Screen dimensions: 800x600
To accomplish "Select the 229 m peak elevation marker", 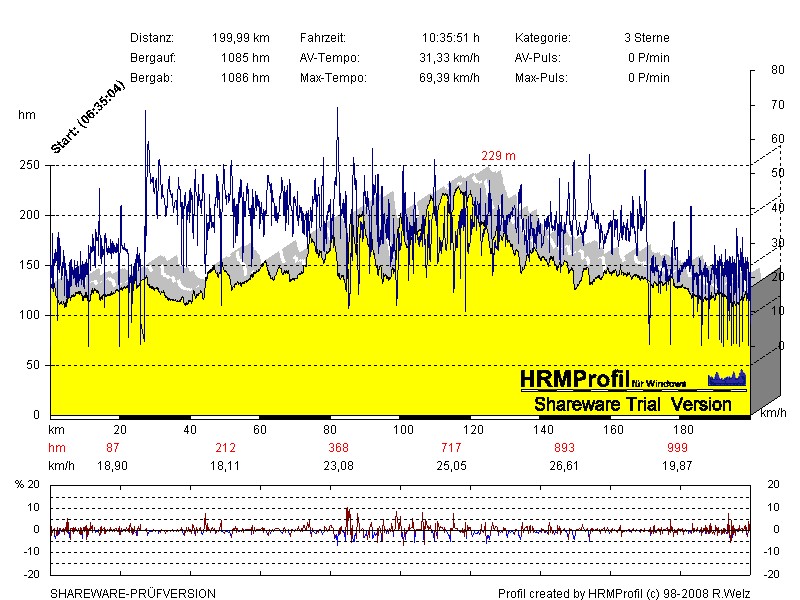I will point(498,156).
